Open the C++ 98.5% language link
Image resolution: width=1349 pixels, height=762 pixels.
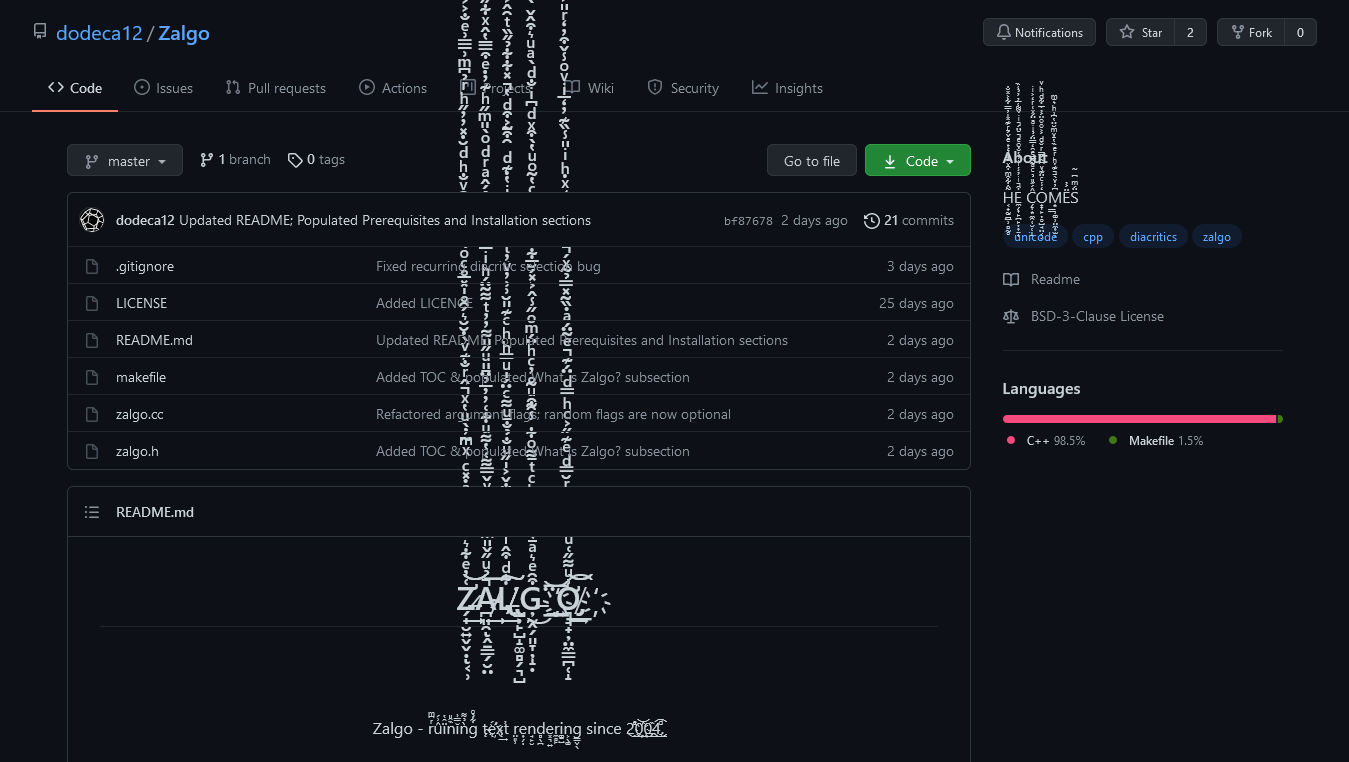coord(1046,440)
